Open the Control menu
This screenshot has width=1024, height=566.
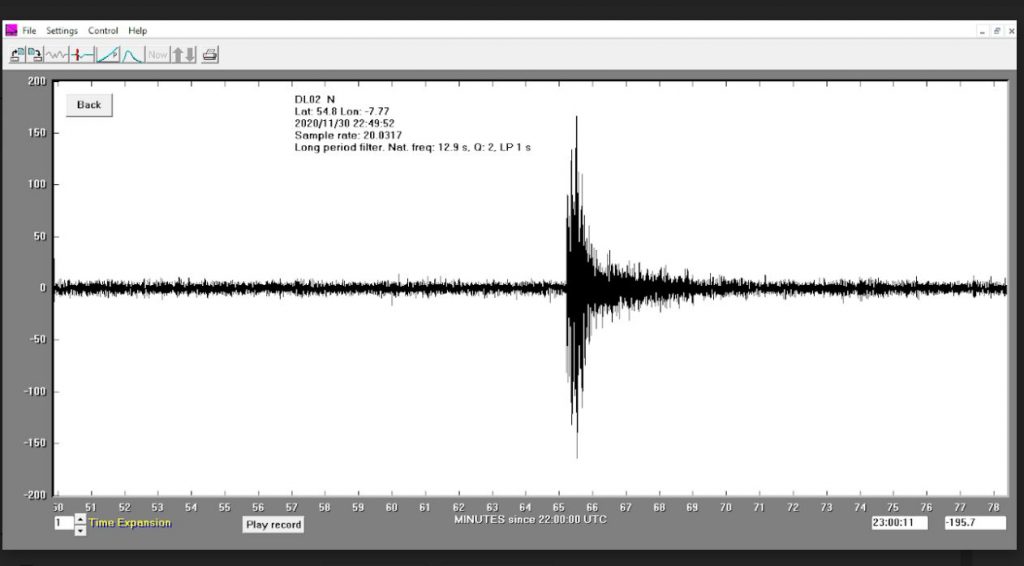(103, 31)
